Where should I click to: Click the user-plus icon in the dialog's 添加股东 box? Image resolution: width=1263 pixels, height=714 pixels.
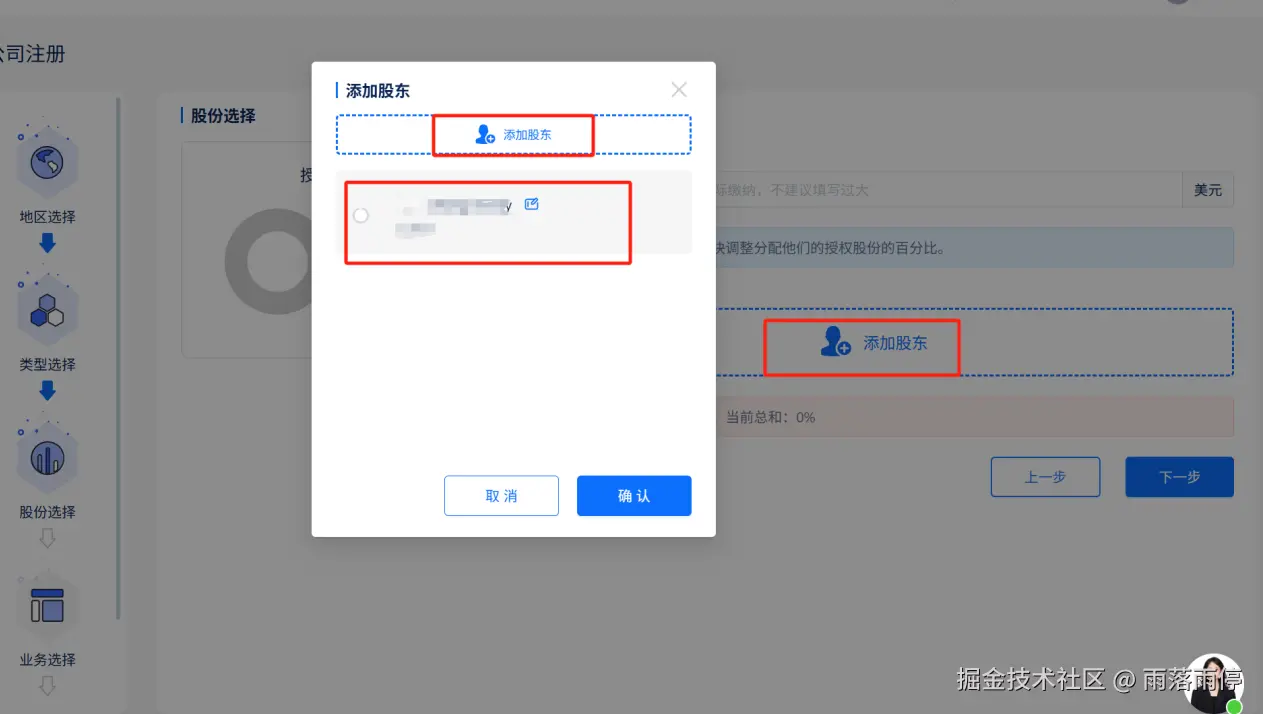(x=485, y=134)
